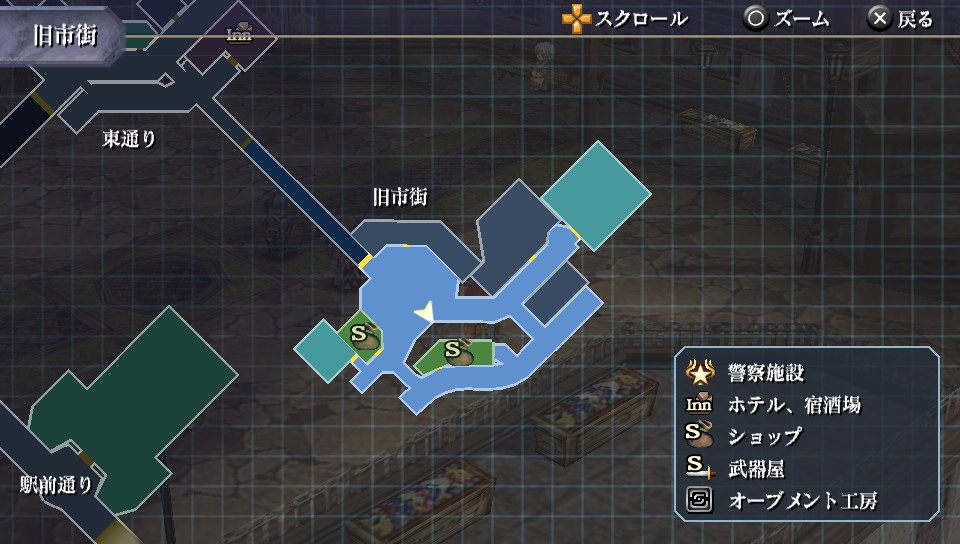Click the Inn legend icon
This screenshot has width=960, height=544.
coord(699,403)
